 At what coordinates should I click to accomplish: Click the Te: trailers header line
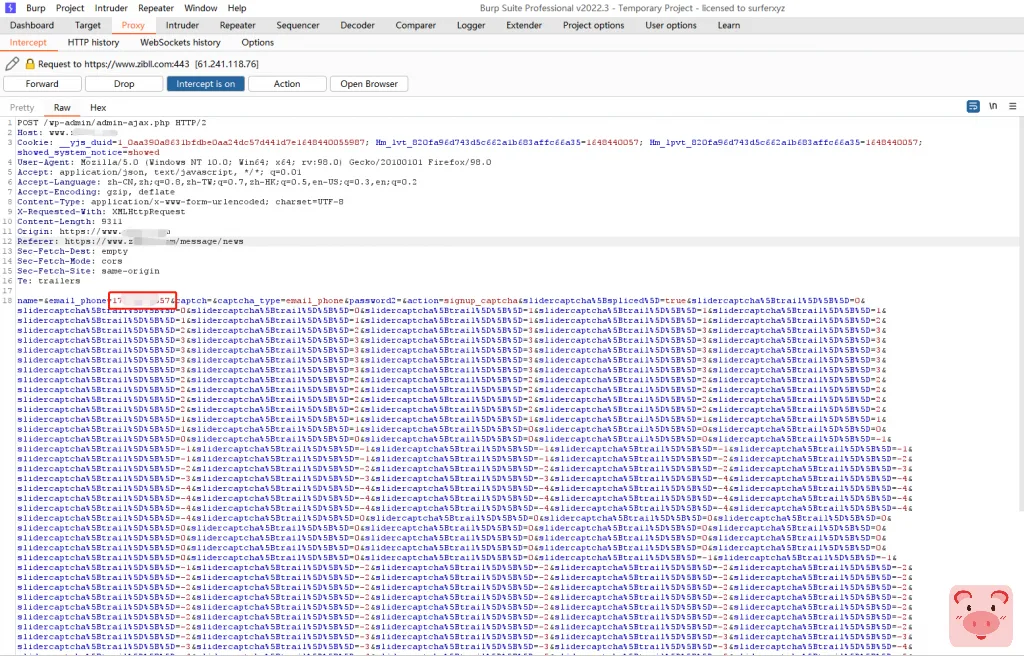point(49,281)
